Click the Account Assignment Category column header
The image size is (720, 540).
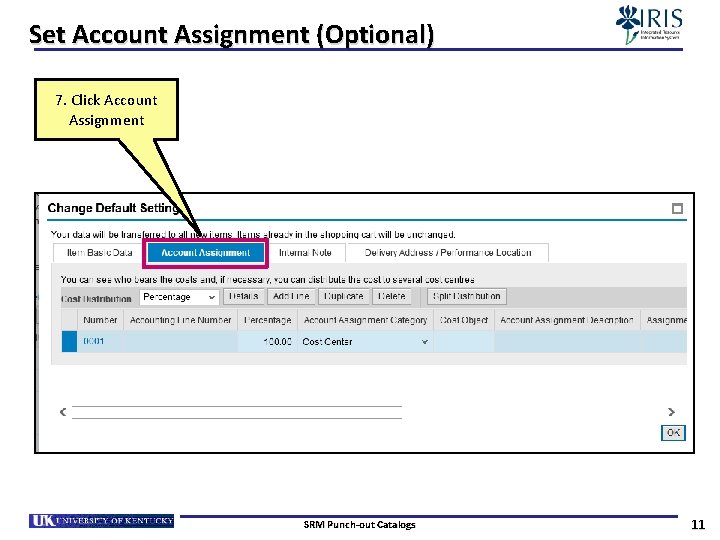coord(366,320)
